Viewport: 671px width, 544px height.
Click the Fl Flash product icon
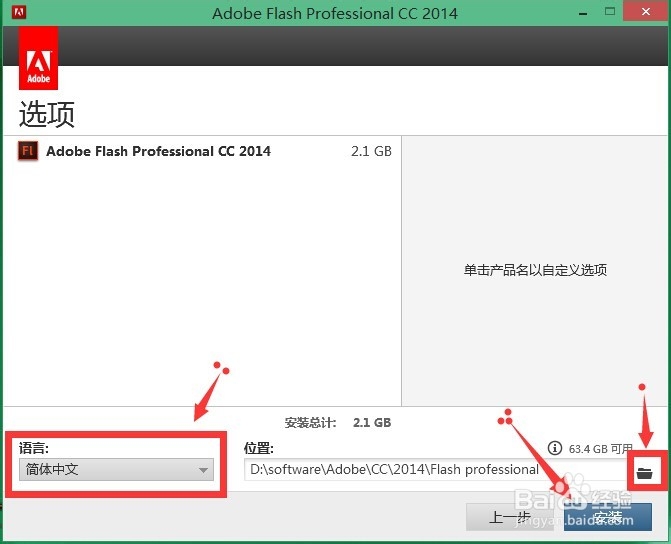(x=28, y=151)
